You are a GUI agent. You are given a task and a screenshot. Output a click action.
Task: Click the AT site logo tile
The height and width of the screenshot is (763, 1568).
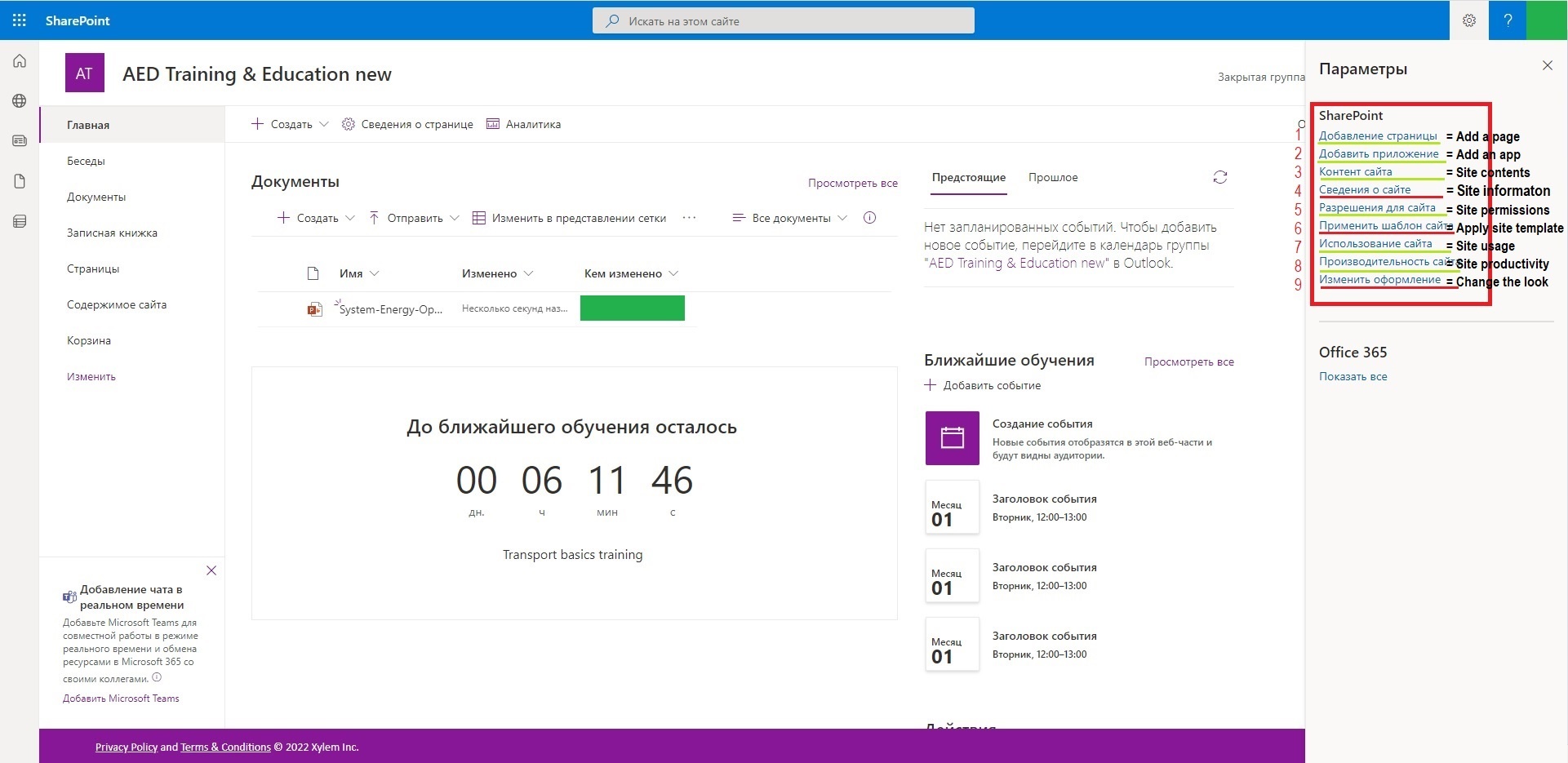tap(85, 73)
